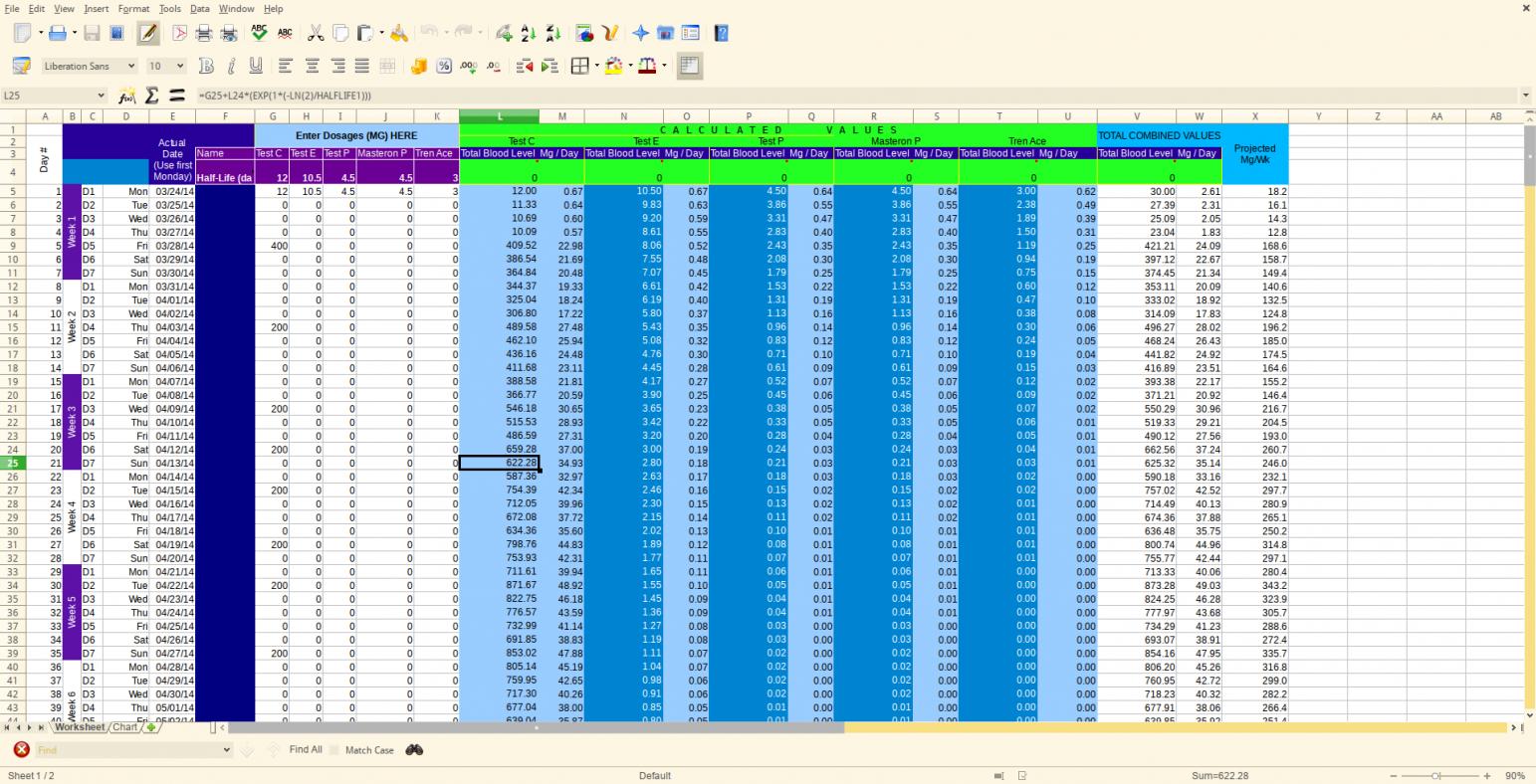Viewport: 1536px width, 784px height.
Task: Justify cell text
Action: [362, 66]
